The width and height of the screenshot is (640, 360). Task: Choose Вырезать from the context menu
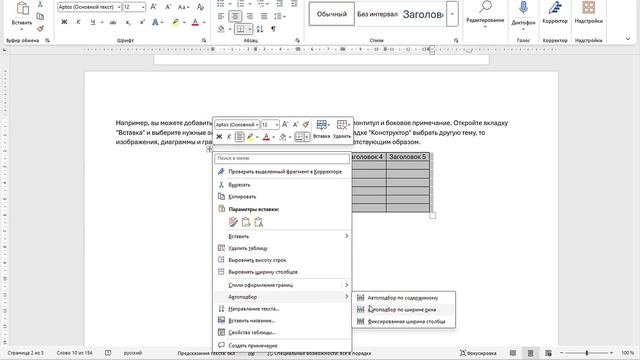282,185
